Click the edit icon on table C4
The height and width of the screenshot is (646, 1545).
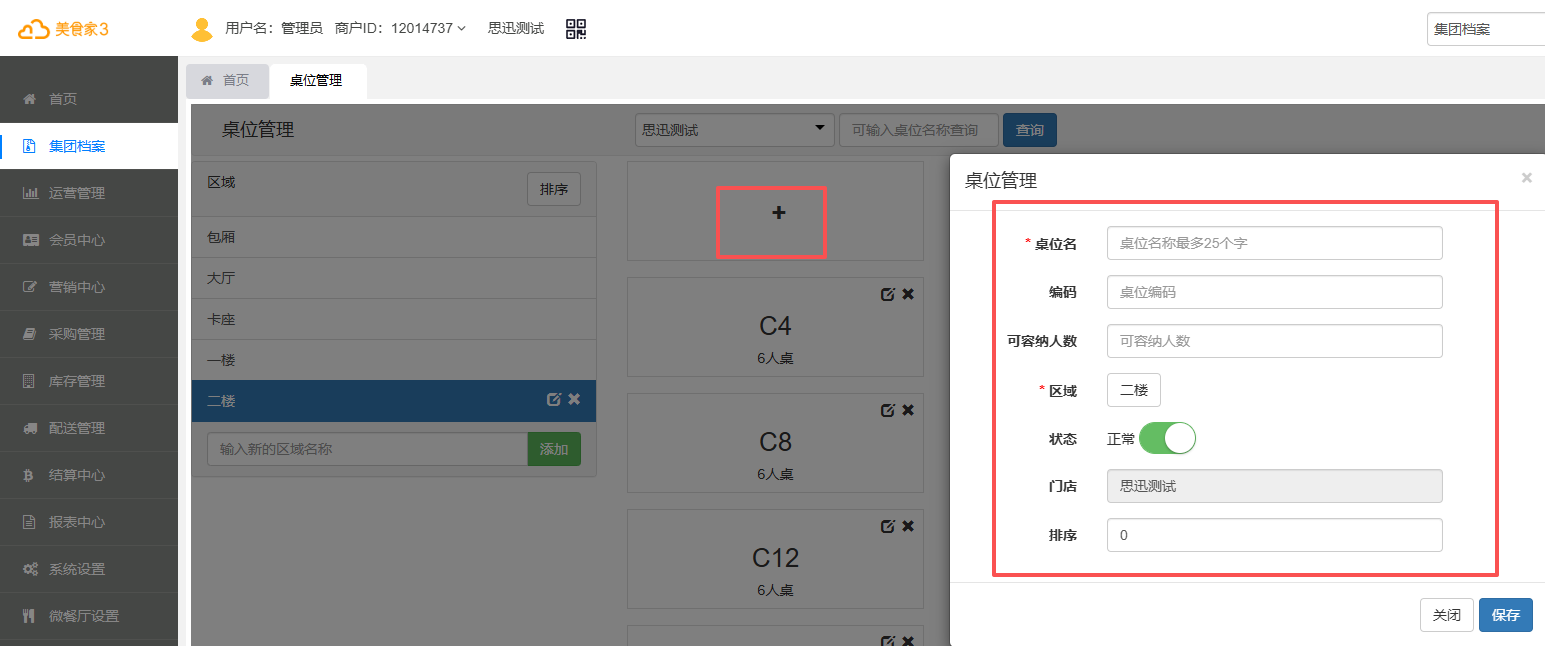887,294
